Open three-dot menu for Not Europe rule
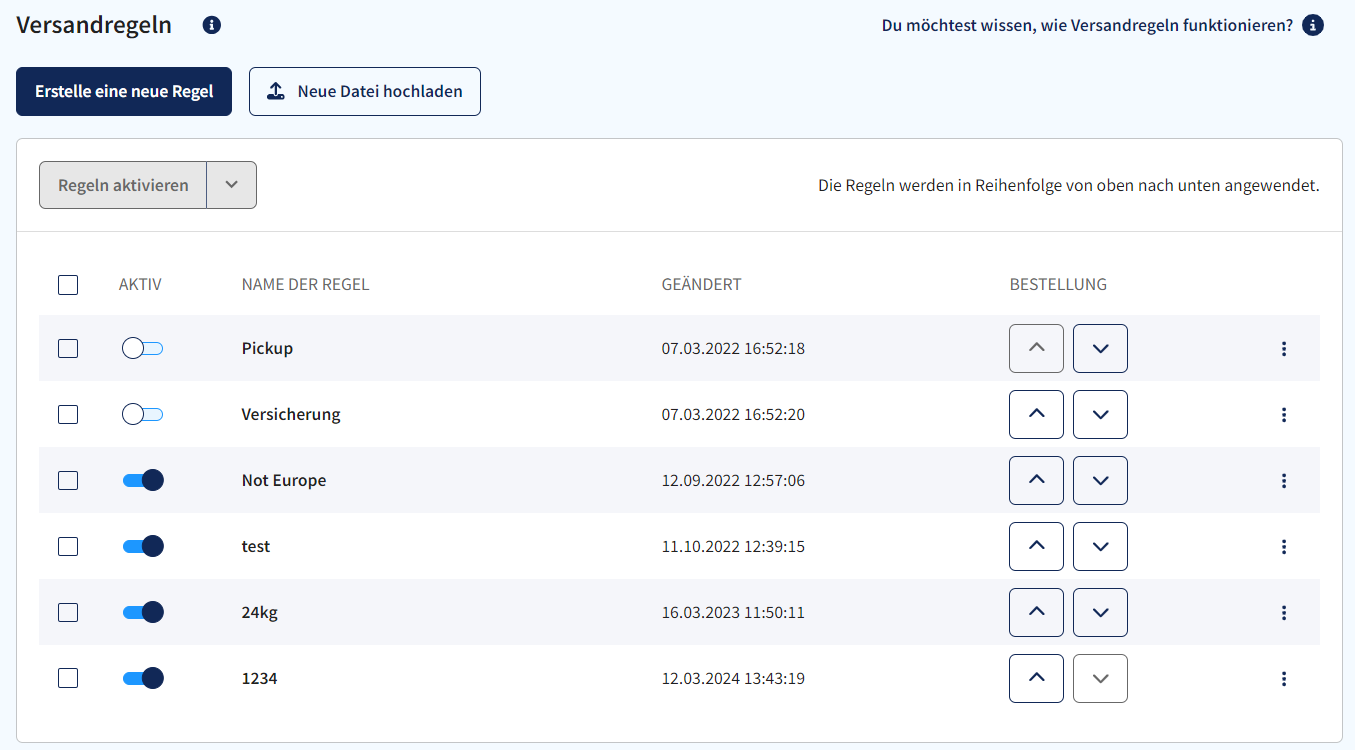 pyautogui.click(x=1284, y=481)
